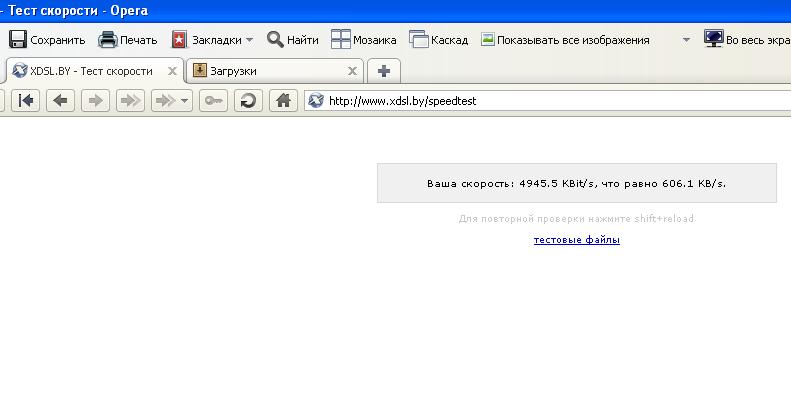791x399 pixels.
Task: Click the Rewind navigation button
Action: (26, 101)
